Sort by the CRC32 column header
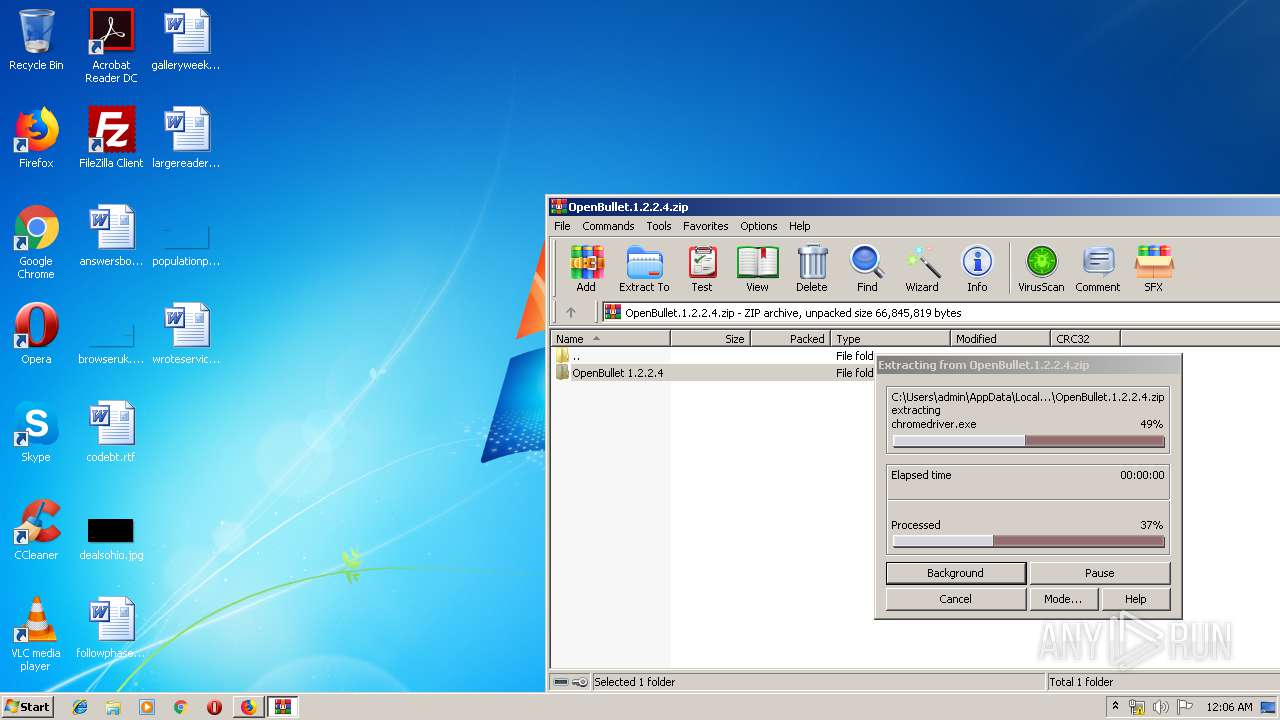This screenshot has width=1280, height=720. [1085, 339]
